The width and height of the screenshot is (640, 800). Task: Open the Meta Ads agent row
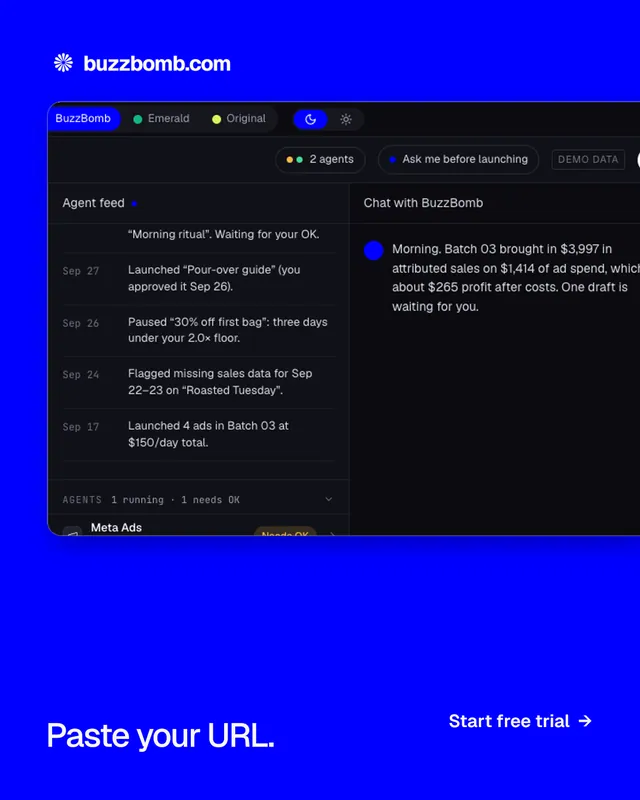[199, 526]
